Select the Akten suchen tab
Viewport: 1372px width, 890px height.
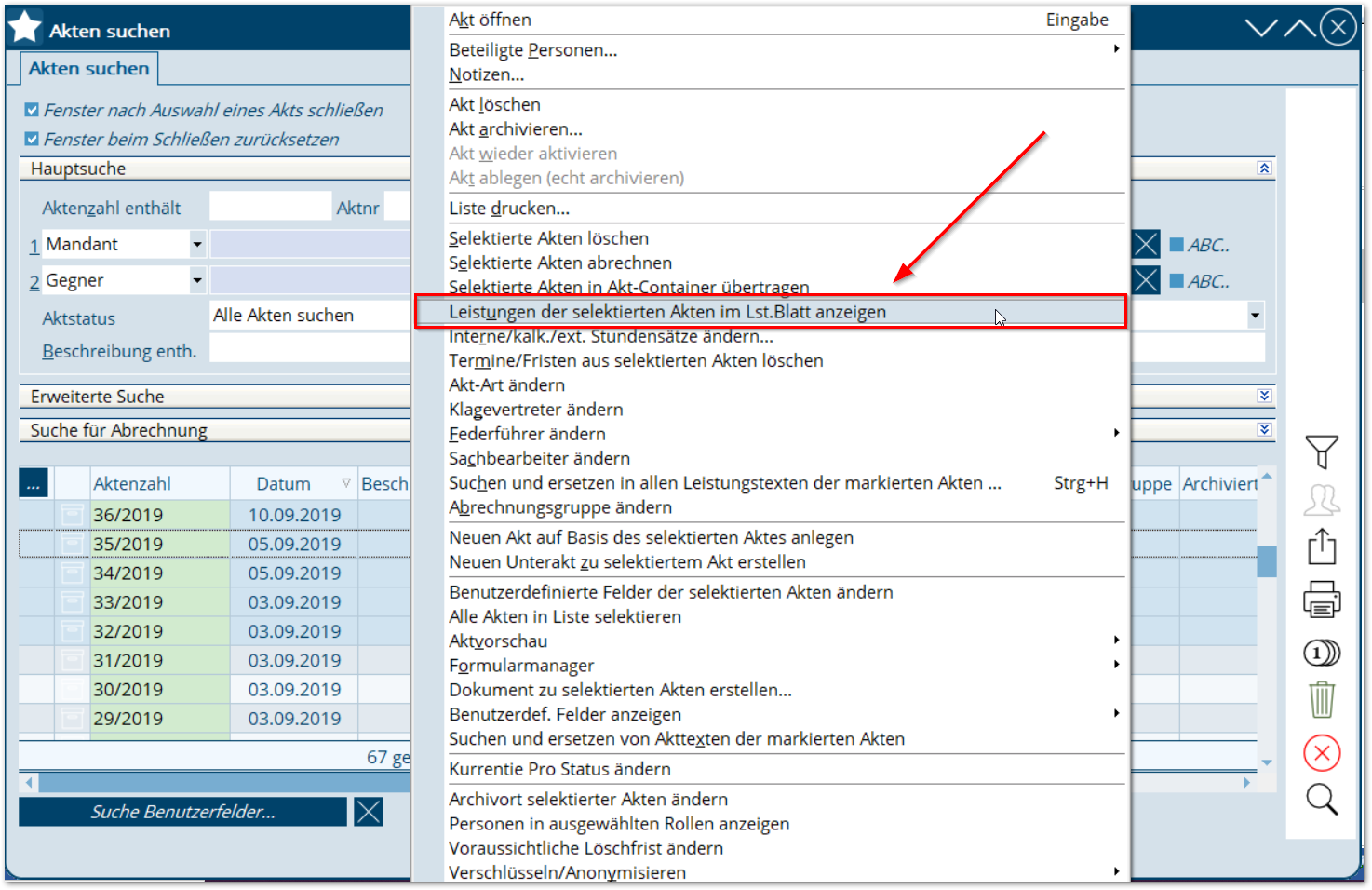click(88, 68)
